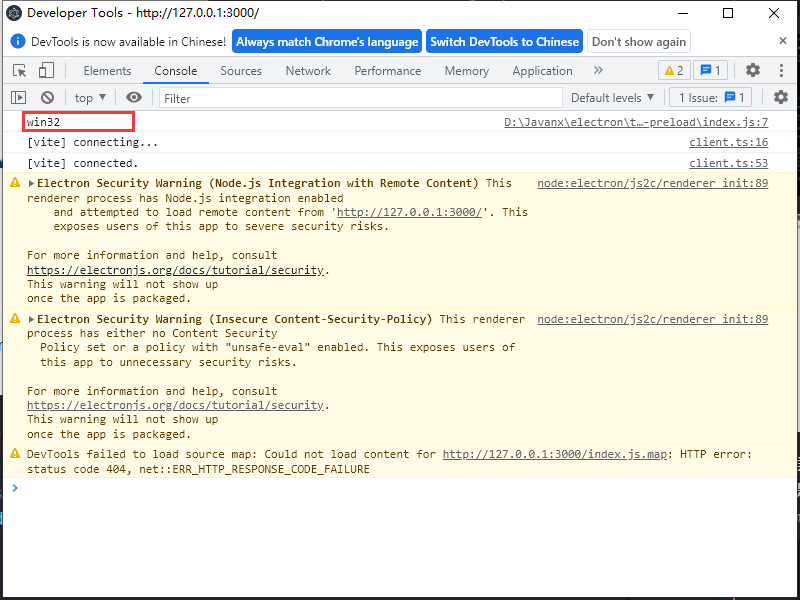Open the index.js.map URL link
The image size is (800, 600).
[x=555, y=454]
